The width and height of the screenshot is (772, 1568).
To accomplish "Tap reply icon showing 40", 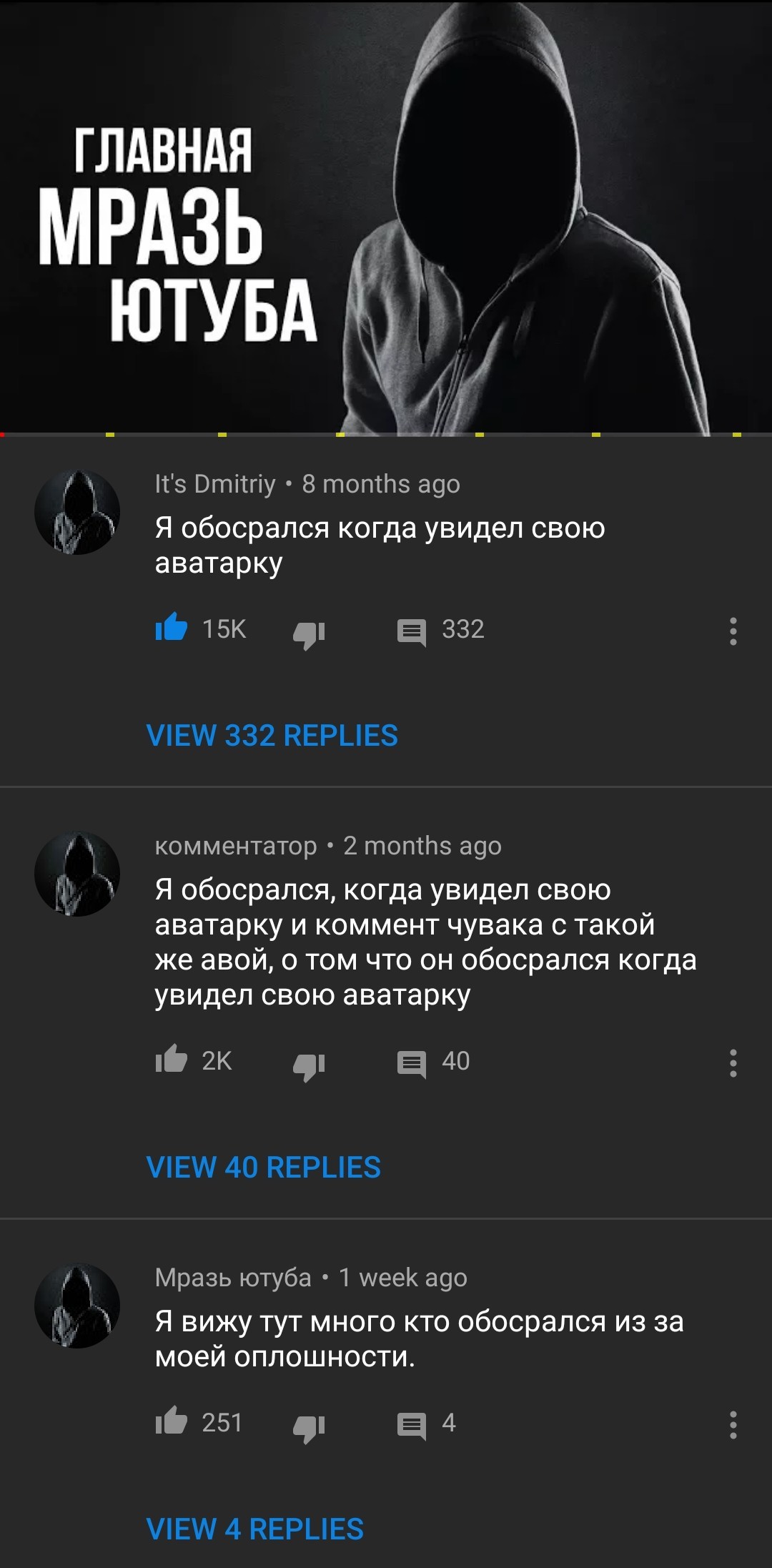I will 412,1064.
